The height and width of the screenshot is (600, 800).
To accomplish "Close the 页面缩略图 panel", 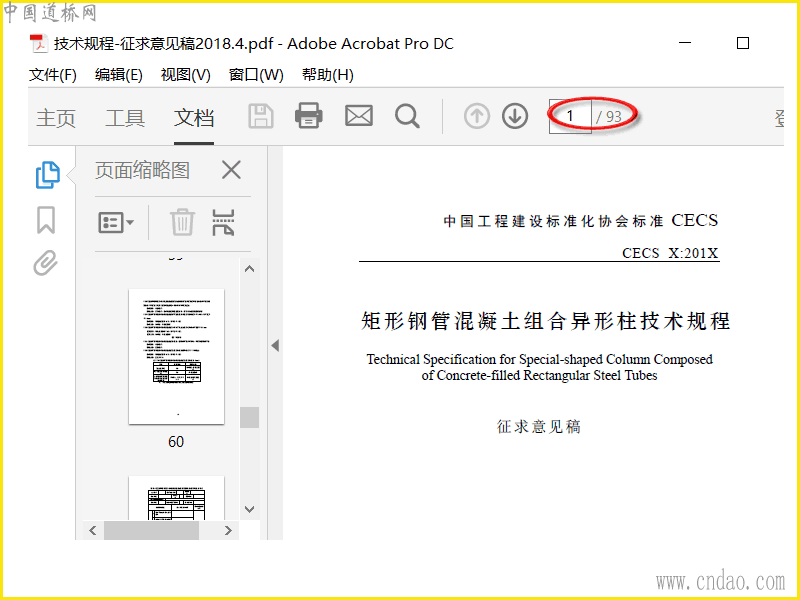I will 231,170.
